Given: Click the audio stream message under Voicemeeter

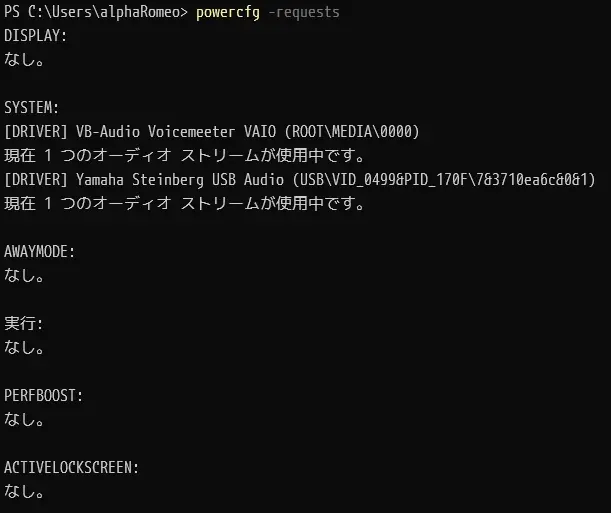Looking at the screenshot, I should coord(184,155).
